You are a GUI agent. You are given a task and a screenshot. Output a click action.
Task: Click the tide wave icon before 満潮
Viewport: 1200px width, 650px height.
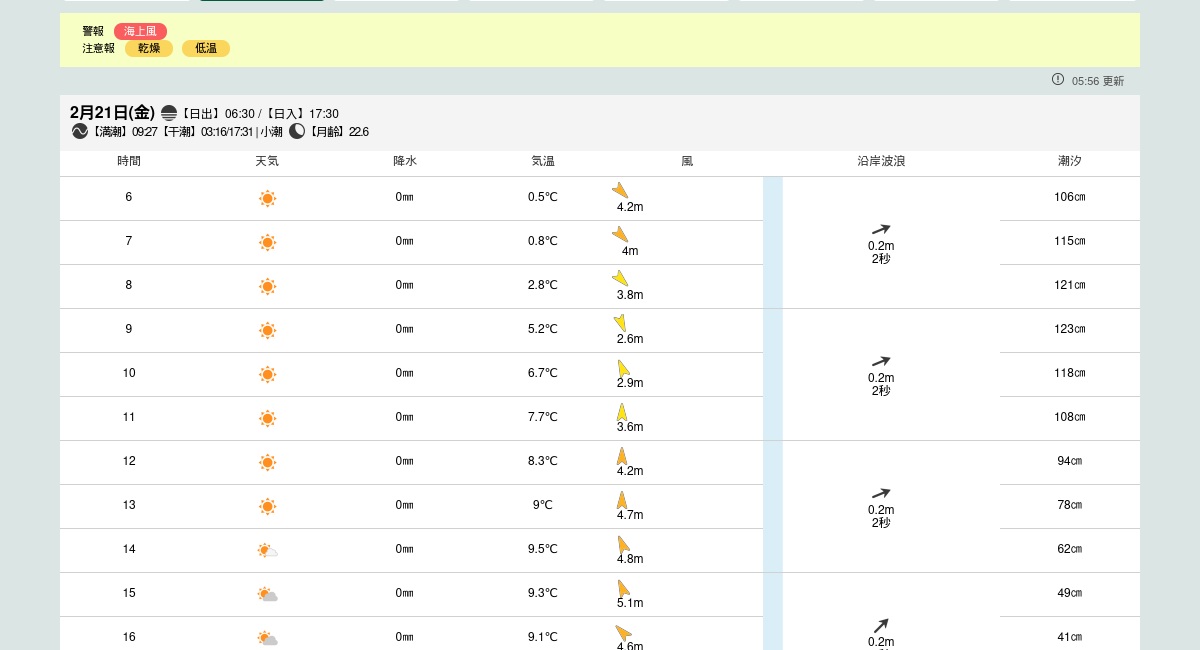pos(80,131)
